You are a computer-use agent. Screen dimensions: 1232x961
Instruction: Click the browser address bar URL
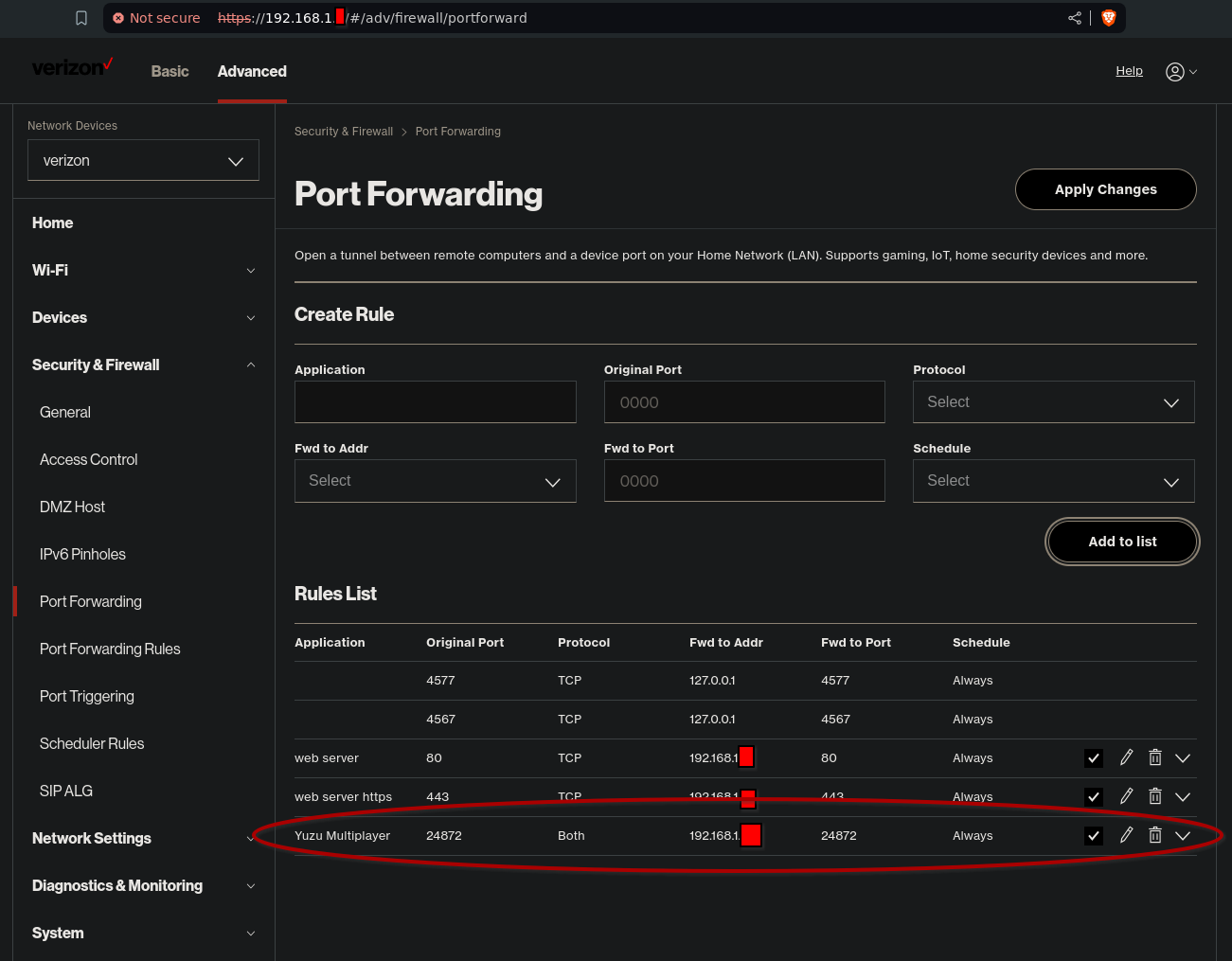pyautogui.click(x=372, y=18)
